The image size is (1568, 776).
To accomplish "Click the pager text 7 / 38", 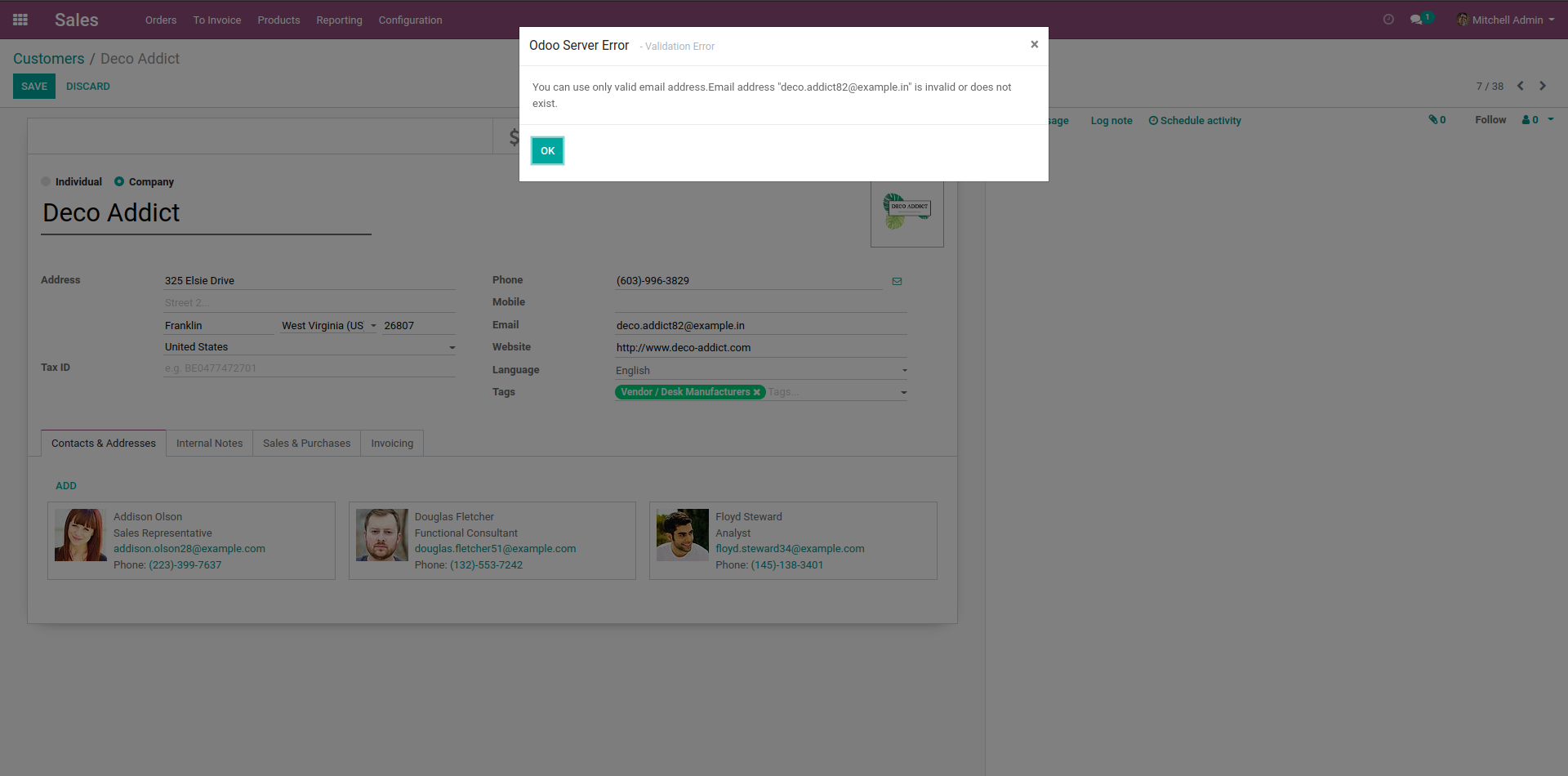I will click(x=1490, y=86).
